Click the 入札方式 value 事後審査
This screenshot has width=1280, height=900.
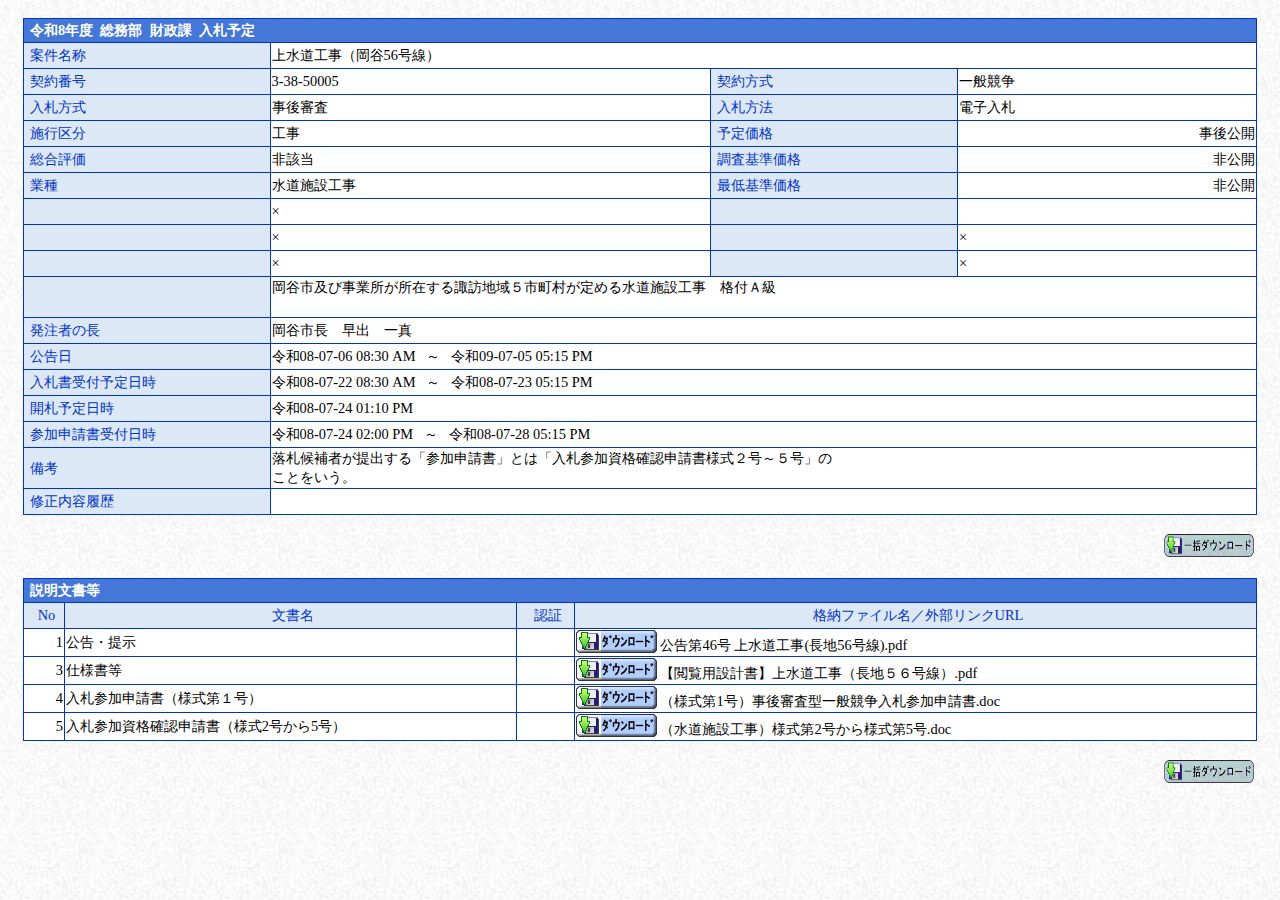pyautogui.click(x=300, y=108)
